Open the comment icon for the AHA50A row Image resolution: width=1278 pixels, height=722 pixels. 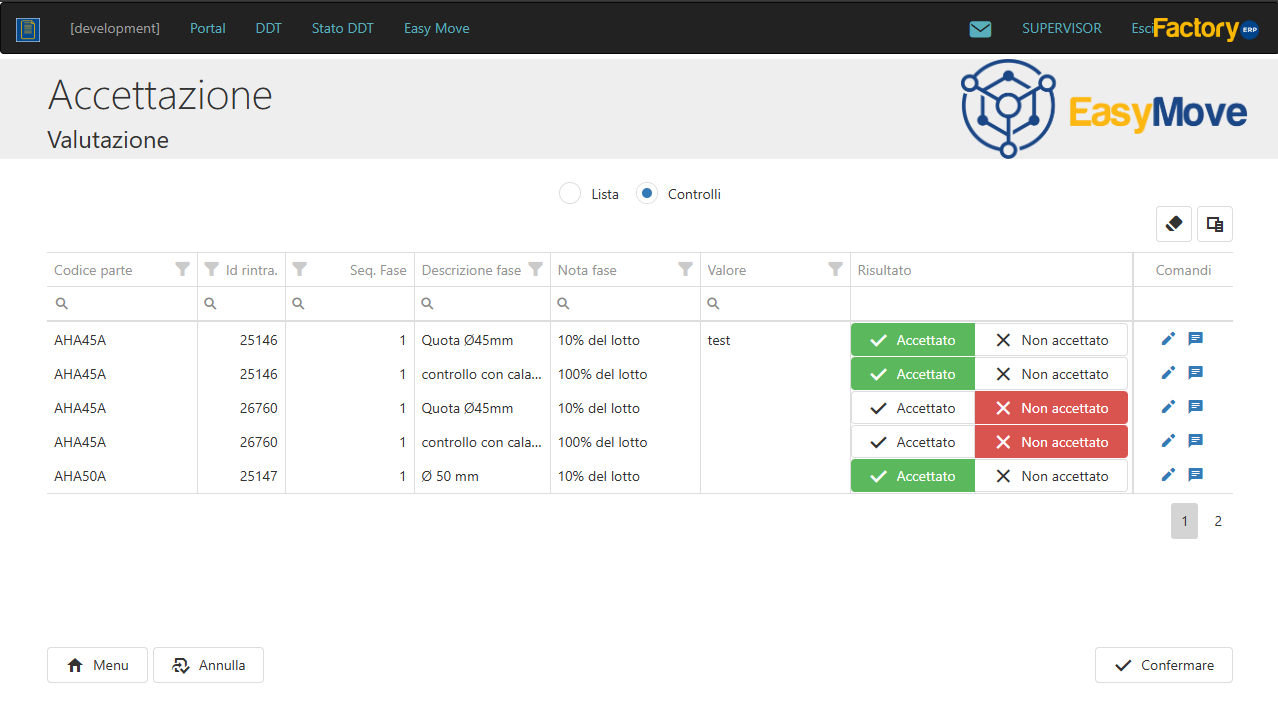[x=1195, y=475]
